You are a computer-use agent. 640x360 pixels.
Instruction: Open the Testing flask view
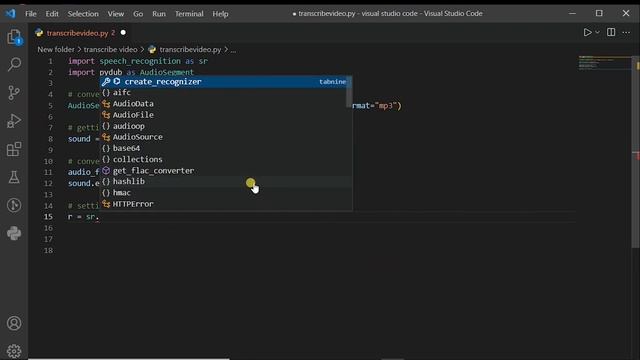14,177
